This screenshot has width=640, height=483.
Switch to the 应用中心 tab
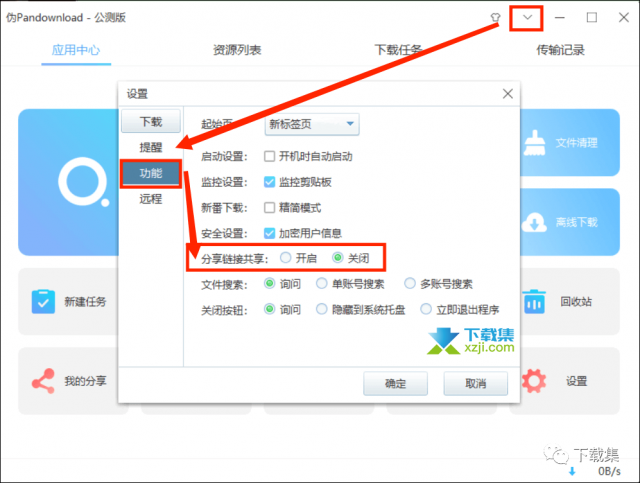click(x=76, y=50)
